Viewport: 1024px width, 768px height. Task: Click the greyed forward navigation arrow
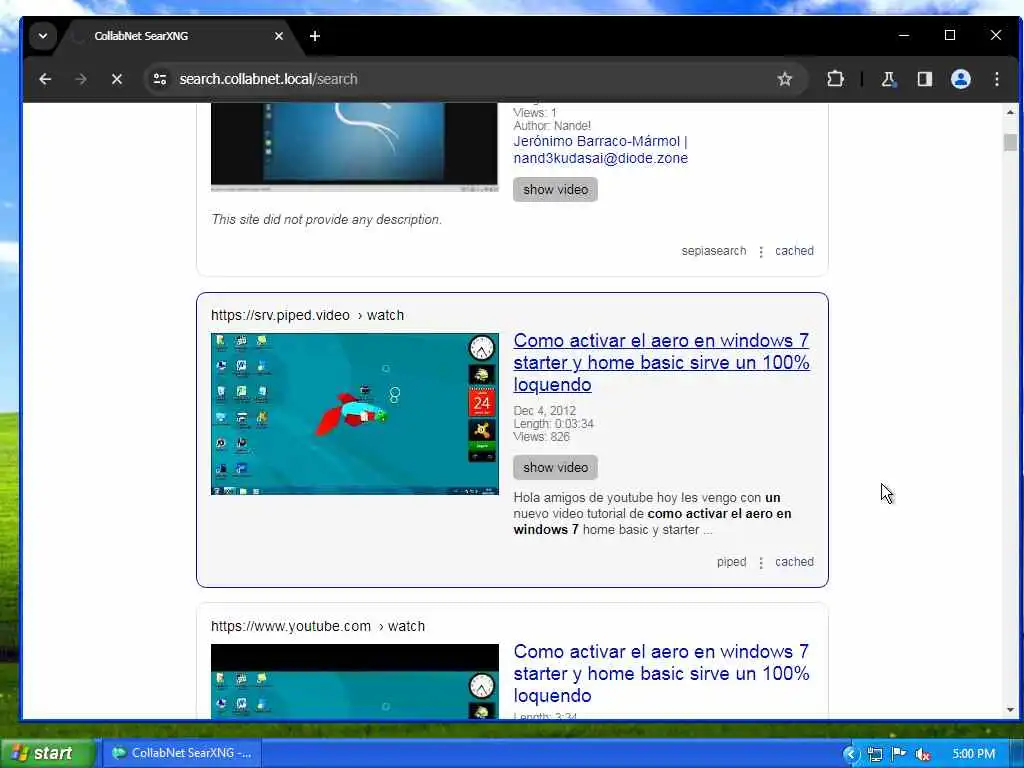tap(81, 79)
